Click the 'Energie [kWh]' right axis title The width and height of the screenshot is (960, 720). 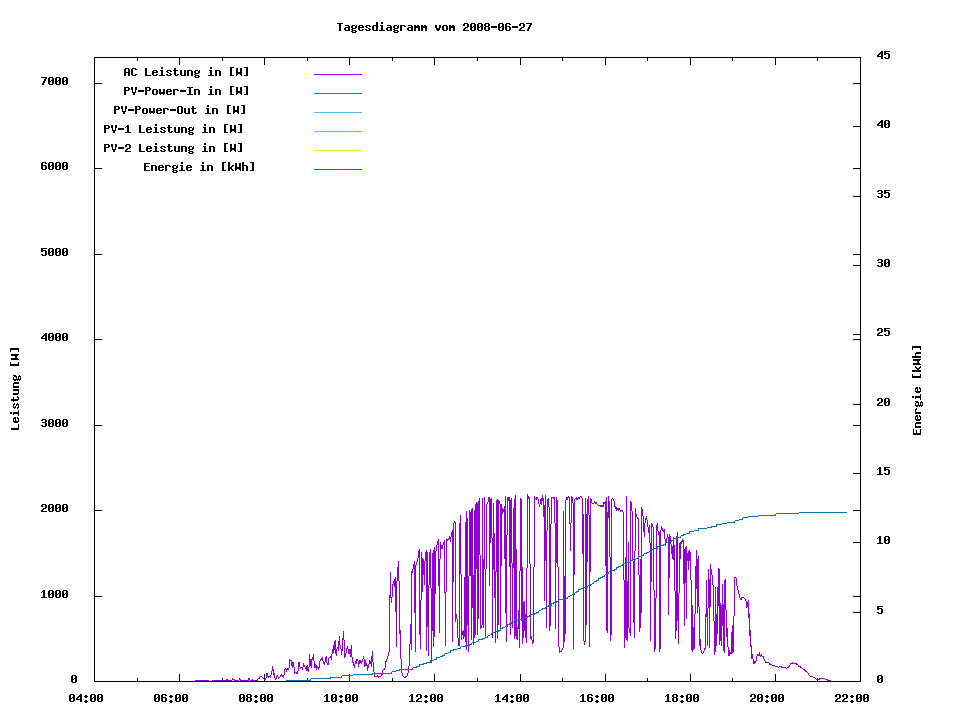click(x=917, y=390)
